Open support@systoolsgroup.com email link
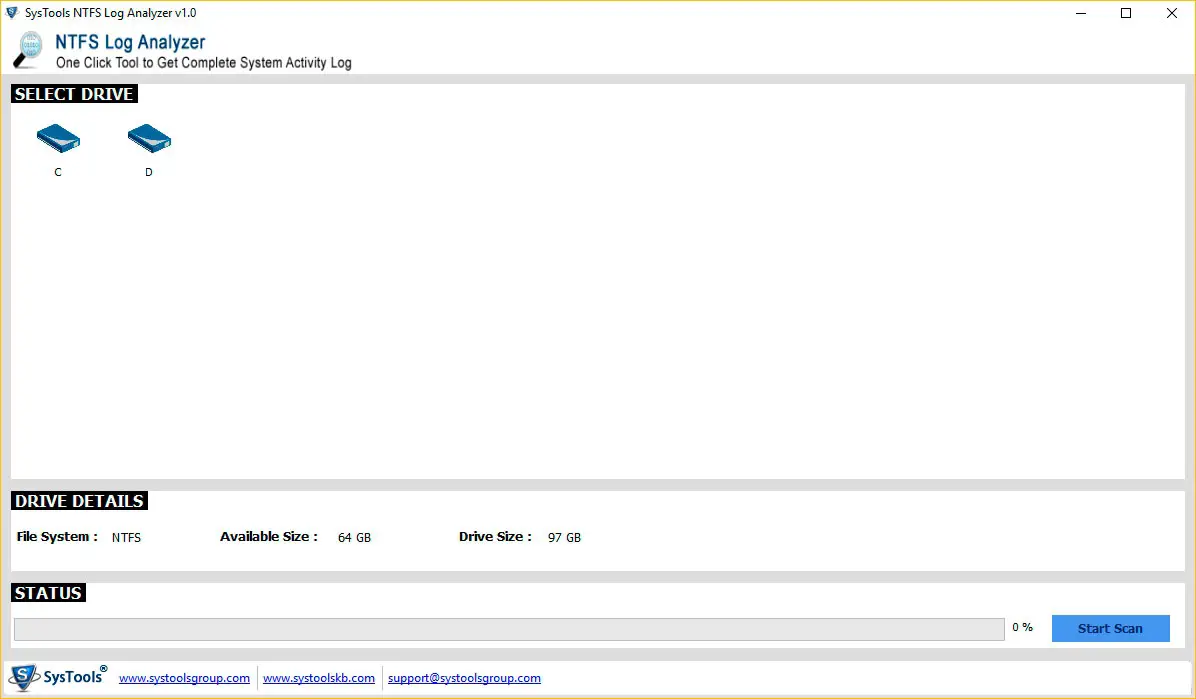Viewport: 1196px width, 699px height. (x=465, y=678)
